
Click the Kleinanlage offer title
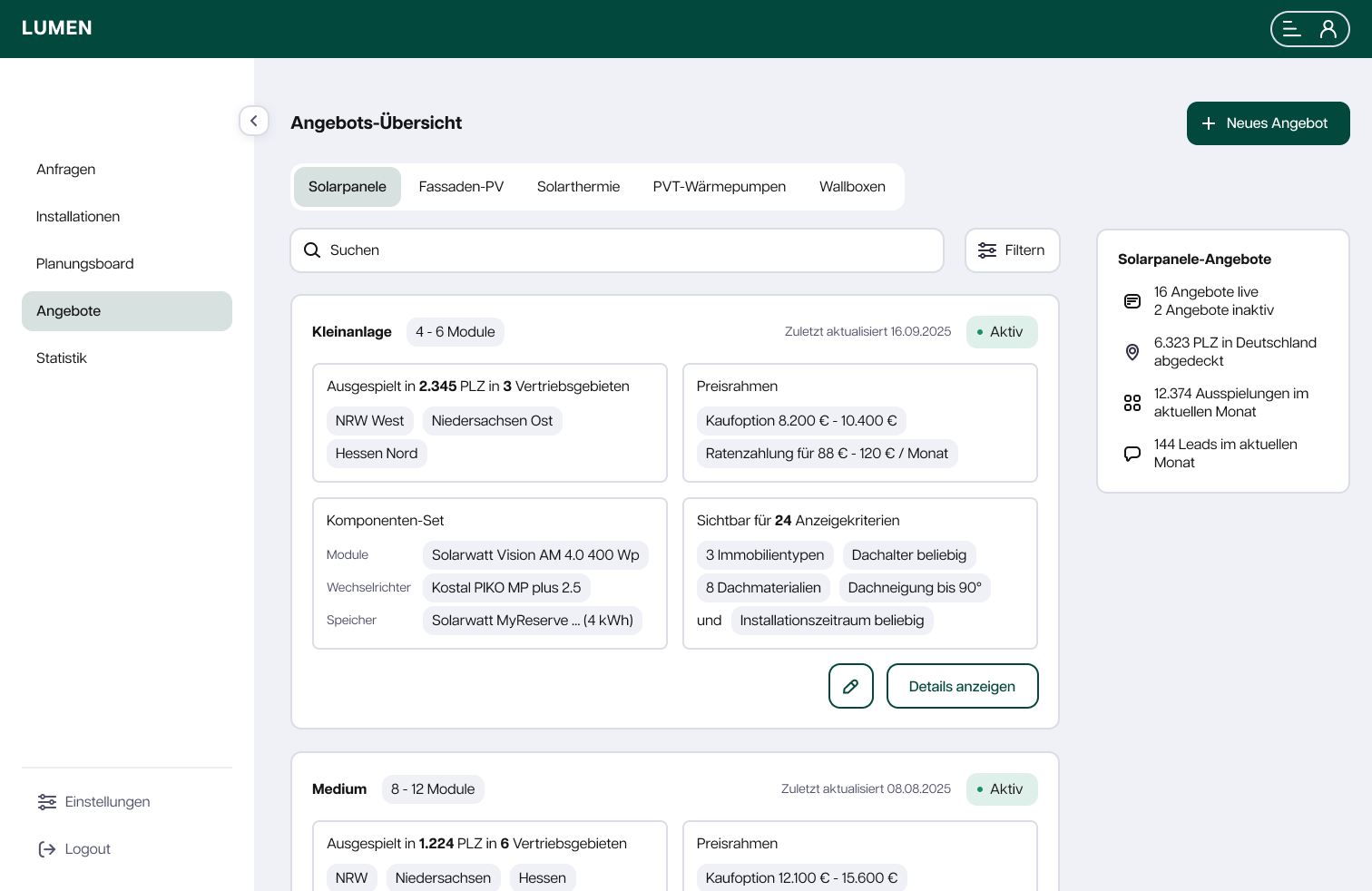(352, 332)
